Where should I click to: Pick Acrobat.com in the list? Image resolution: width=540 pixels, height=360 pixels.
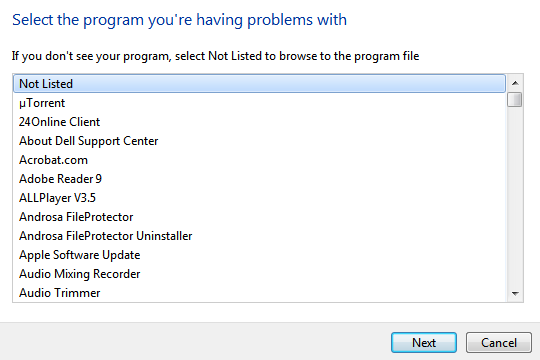(259, 160)
